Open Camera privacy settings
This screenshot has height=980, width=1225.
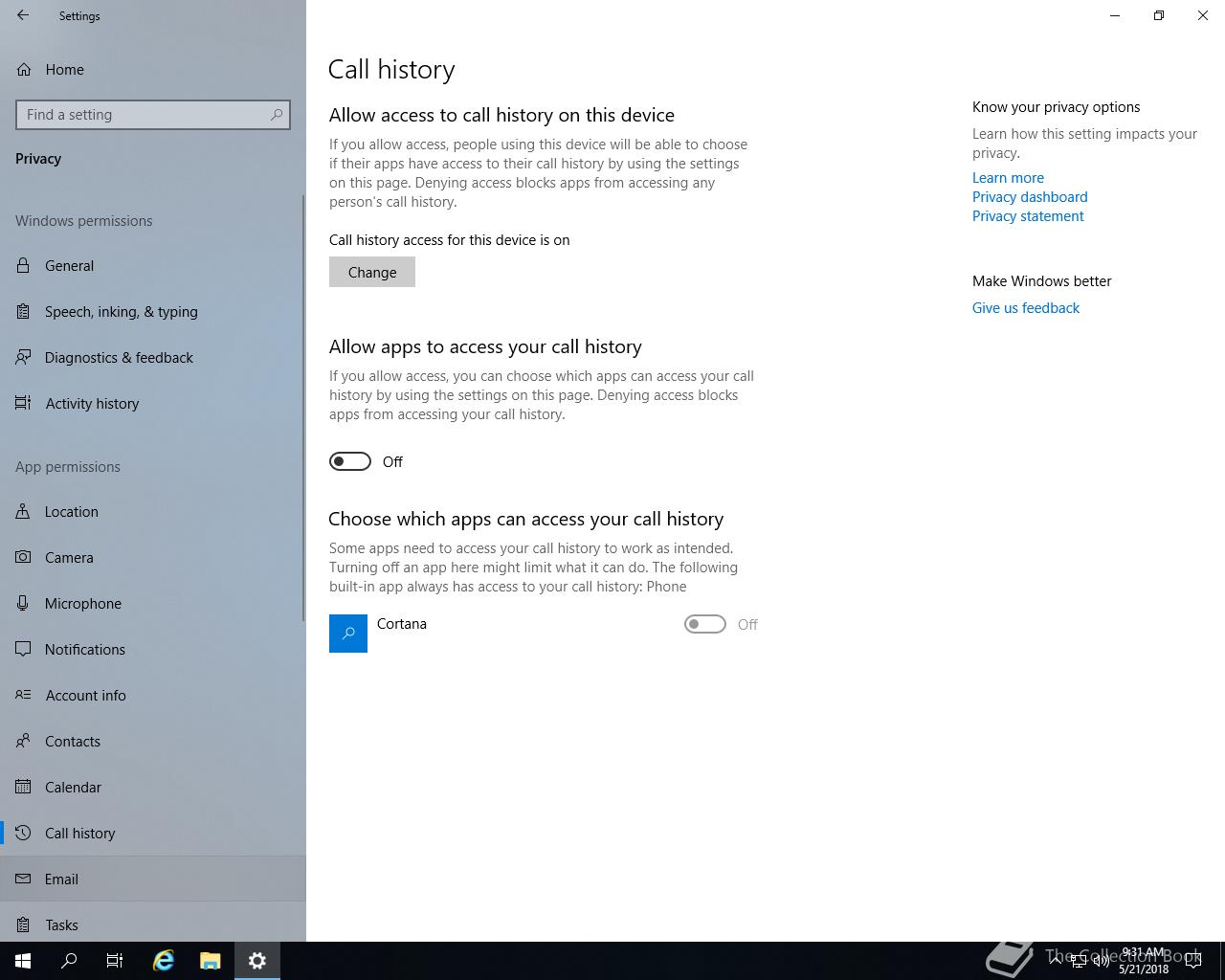click(x=151, y=557)
